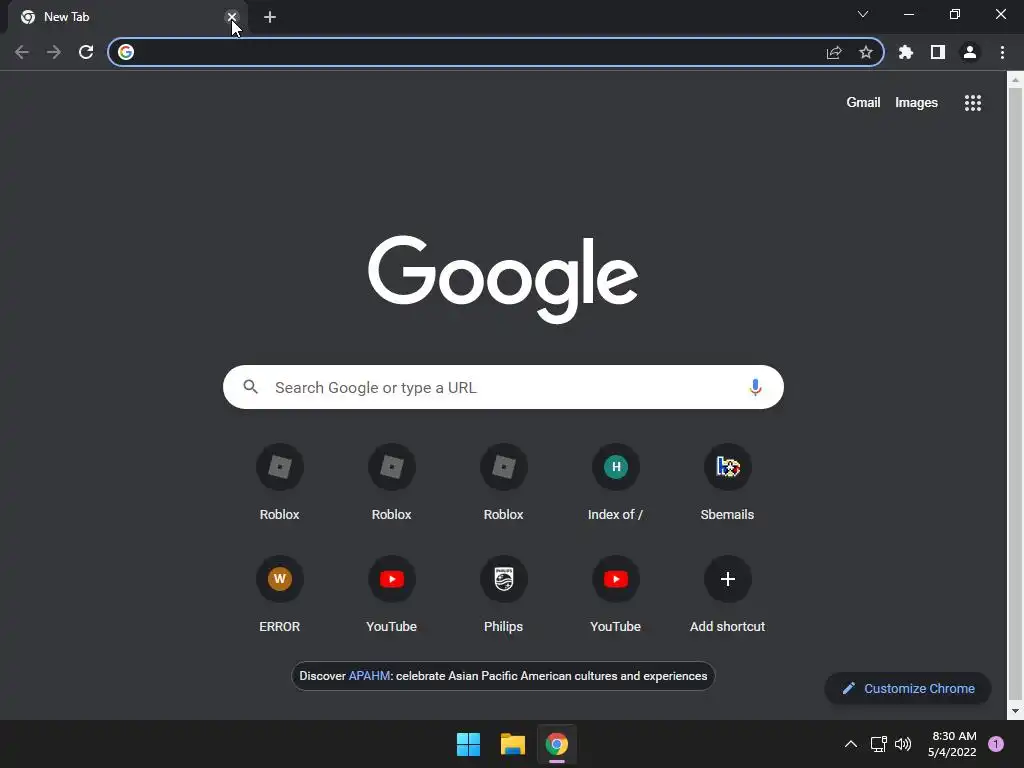Bookmark this tab with the star icon

click(x=866, y=52)
